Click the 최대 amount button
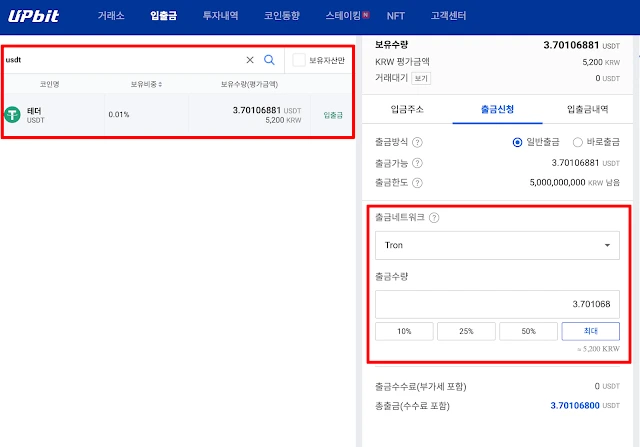Viewport: 640px width, 447px height. 591,331
